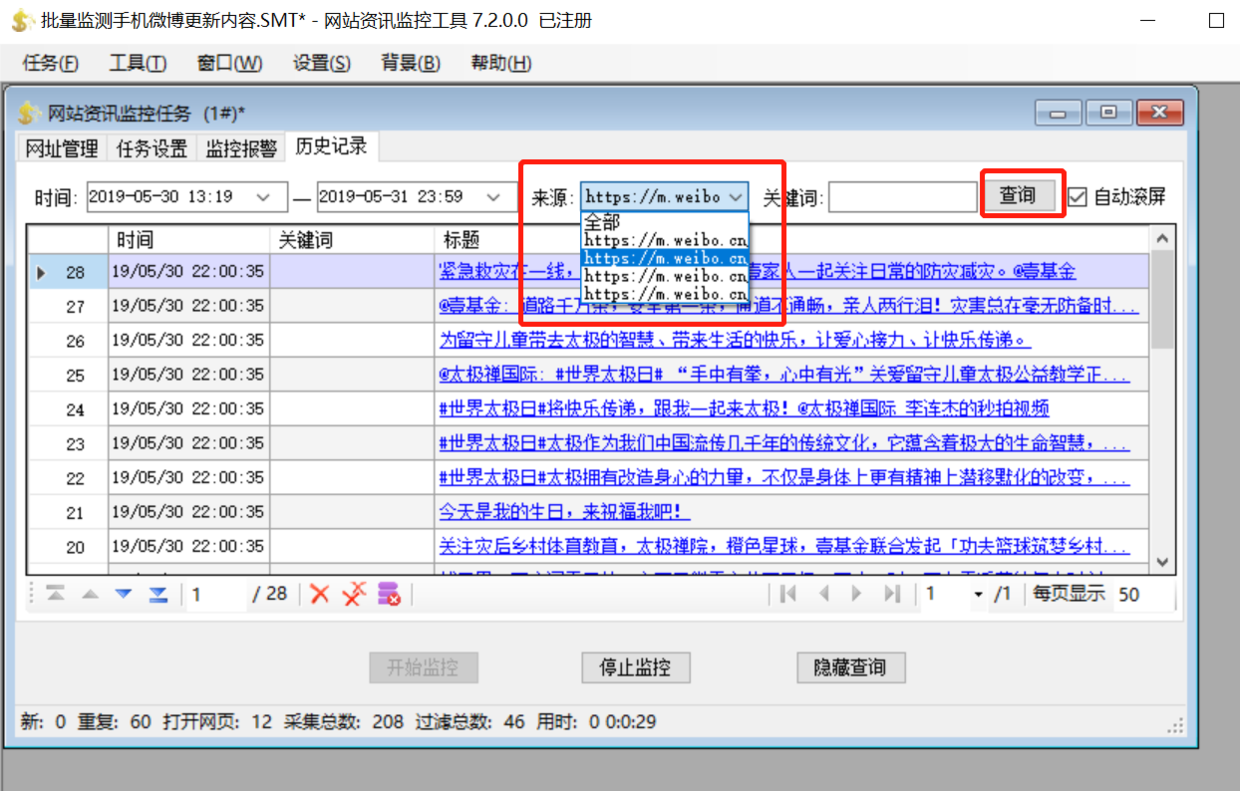Open 帮助(H) menu
Viewport: 1240px width, 791px height.
click(x=501, y=63)
